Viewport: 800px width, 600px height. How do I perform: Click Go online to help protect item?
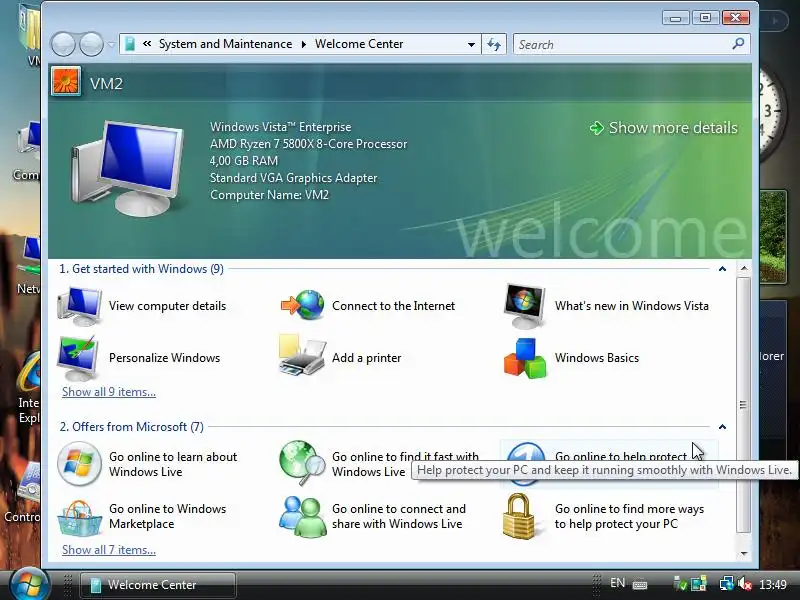pyautogui.click(x=609, y=463)
